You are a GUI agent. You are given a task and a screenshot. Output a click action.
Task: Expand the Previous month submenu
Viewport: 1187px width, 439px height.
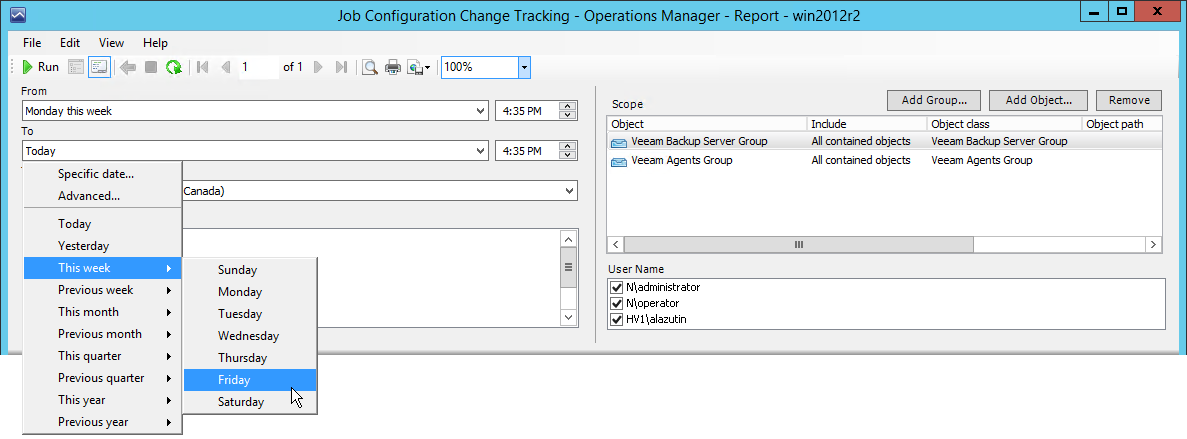tap(102, 334)
